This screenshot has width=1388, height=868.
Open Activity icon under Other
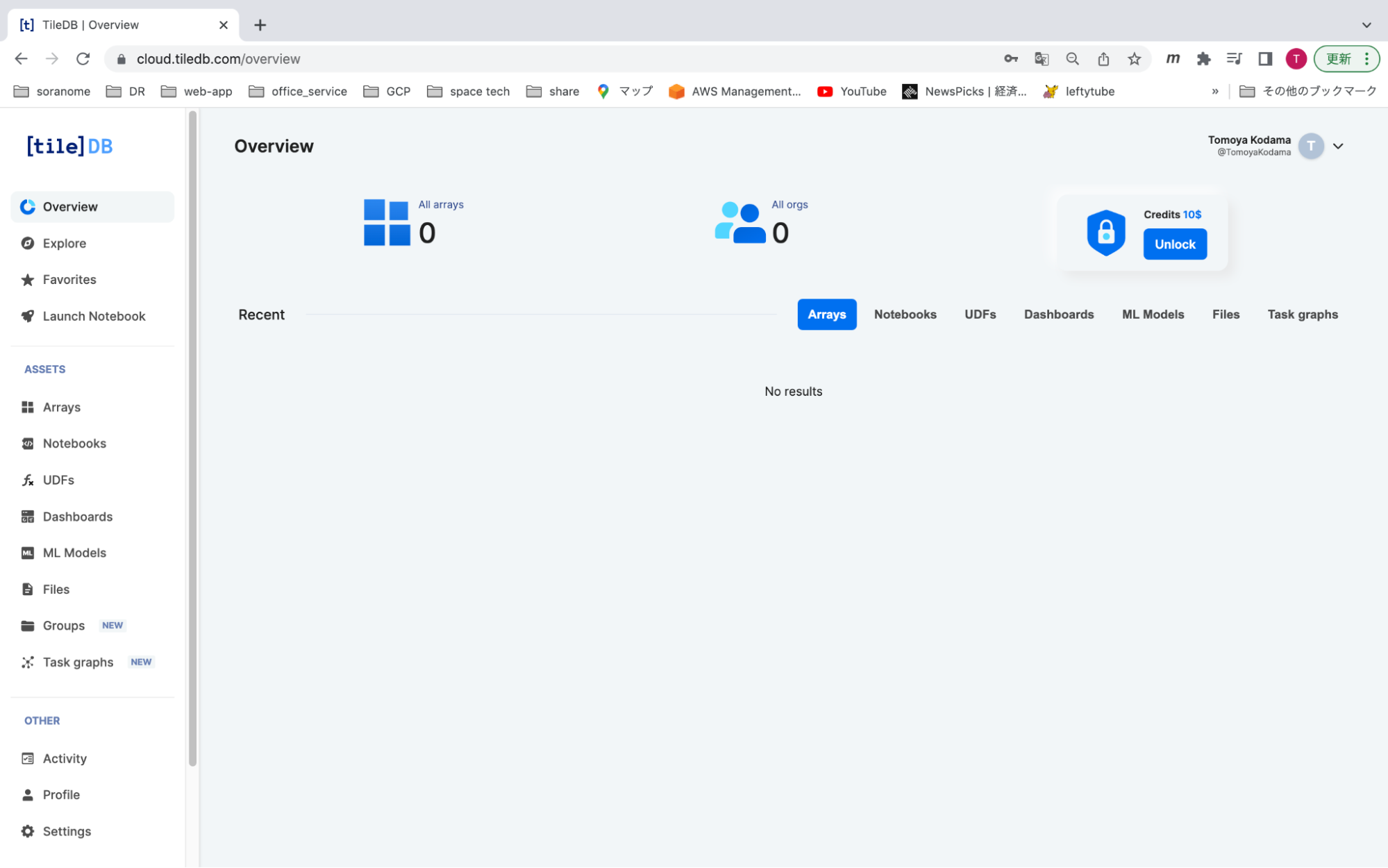click(x=28, y=758)
